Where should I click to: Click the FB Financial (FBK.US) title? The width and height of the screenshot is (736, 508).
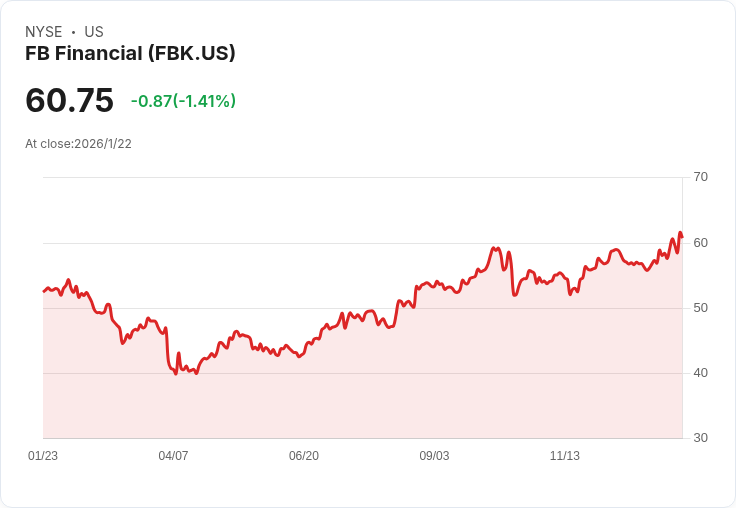click(130, 54)
